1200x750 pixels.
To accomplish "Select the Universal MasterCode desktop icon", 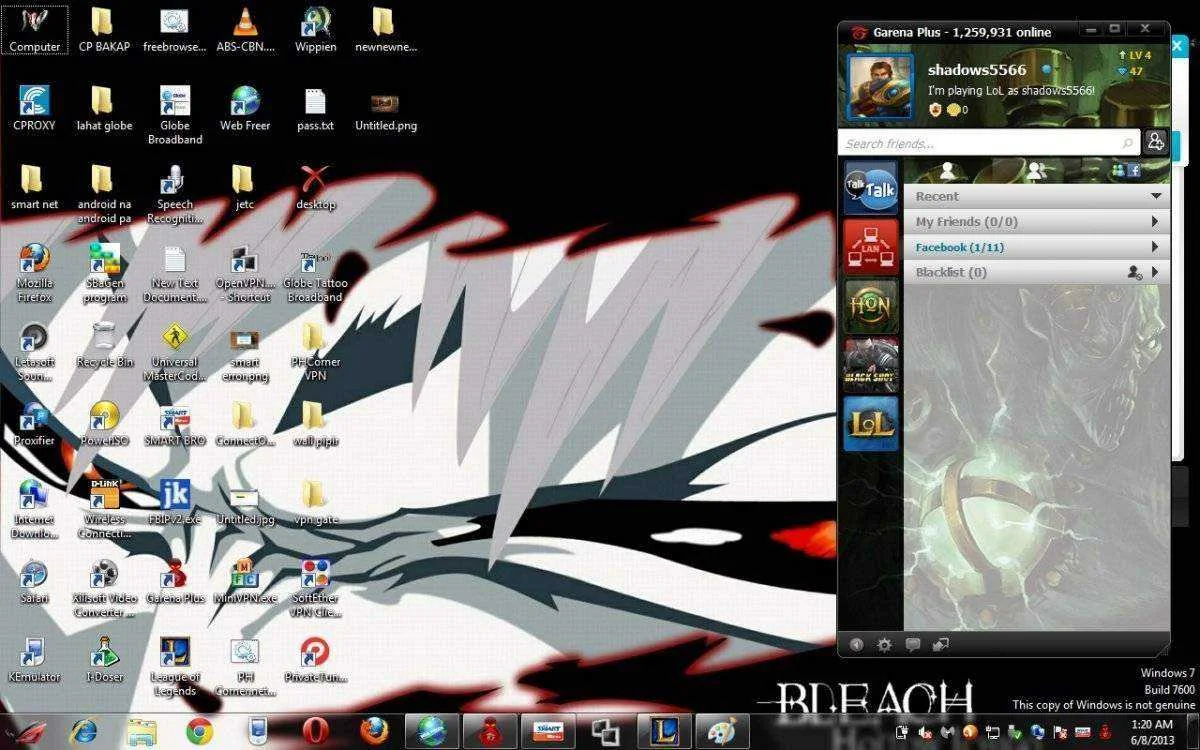I will click(x=175, y=351).
